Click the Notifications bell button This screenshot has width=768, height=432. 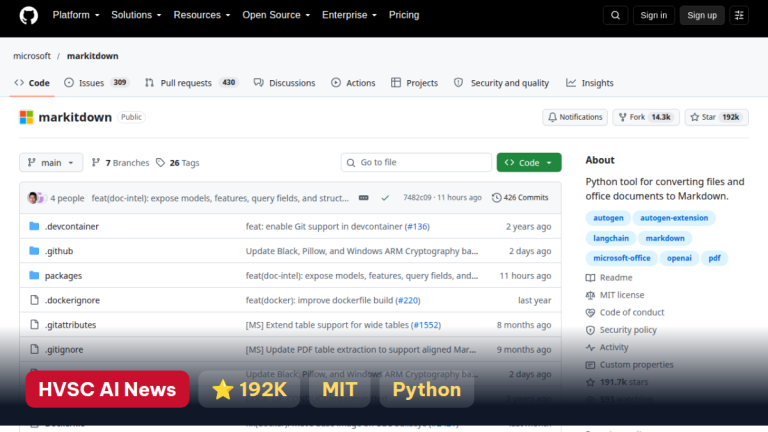pos(575,117)
